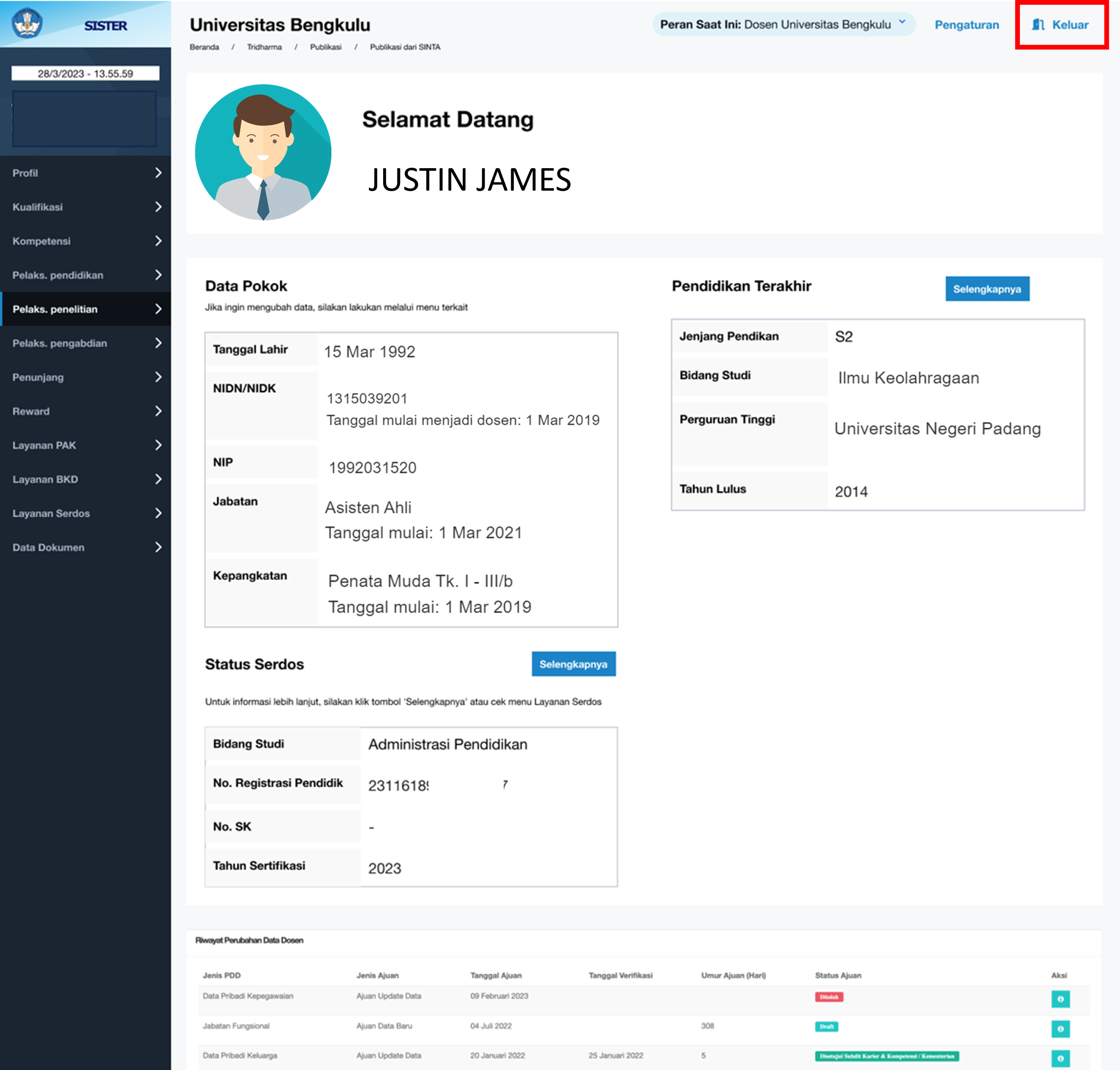Viewport: 1120px width, 1070px height.
Task: Click the Riwayat Perubahan Data Dosen heading
Action: (x=250, y=940)
